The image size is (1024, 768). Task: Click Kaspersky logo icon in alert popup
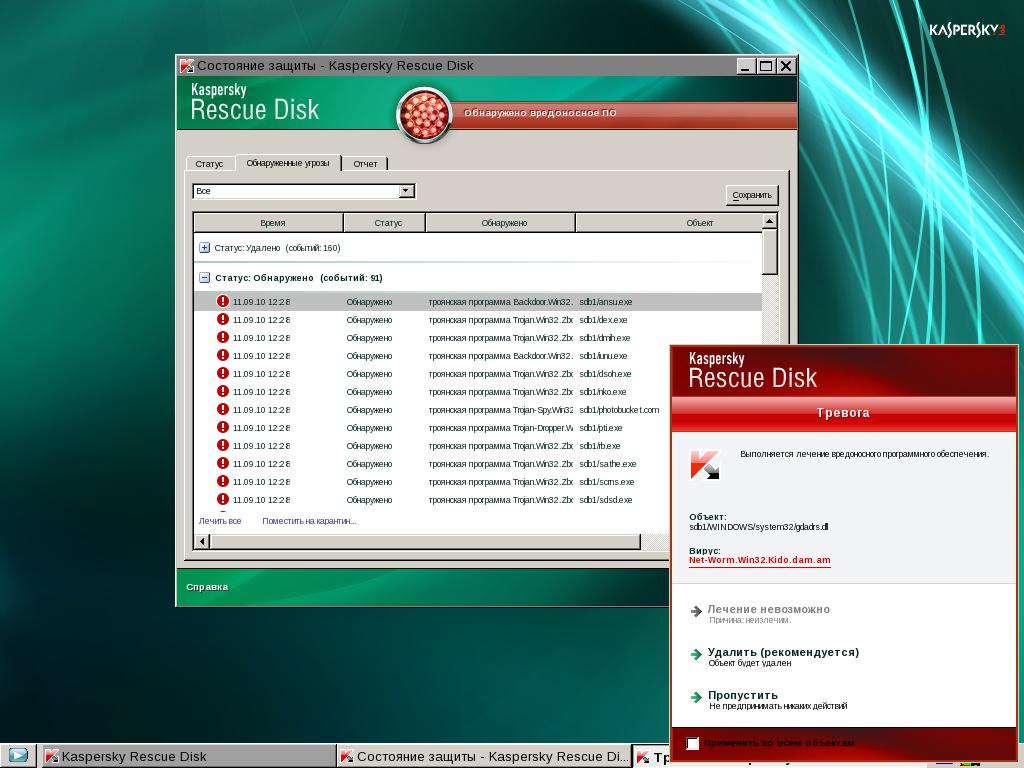(x=705, y=464)
